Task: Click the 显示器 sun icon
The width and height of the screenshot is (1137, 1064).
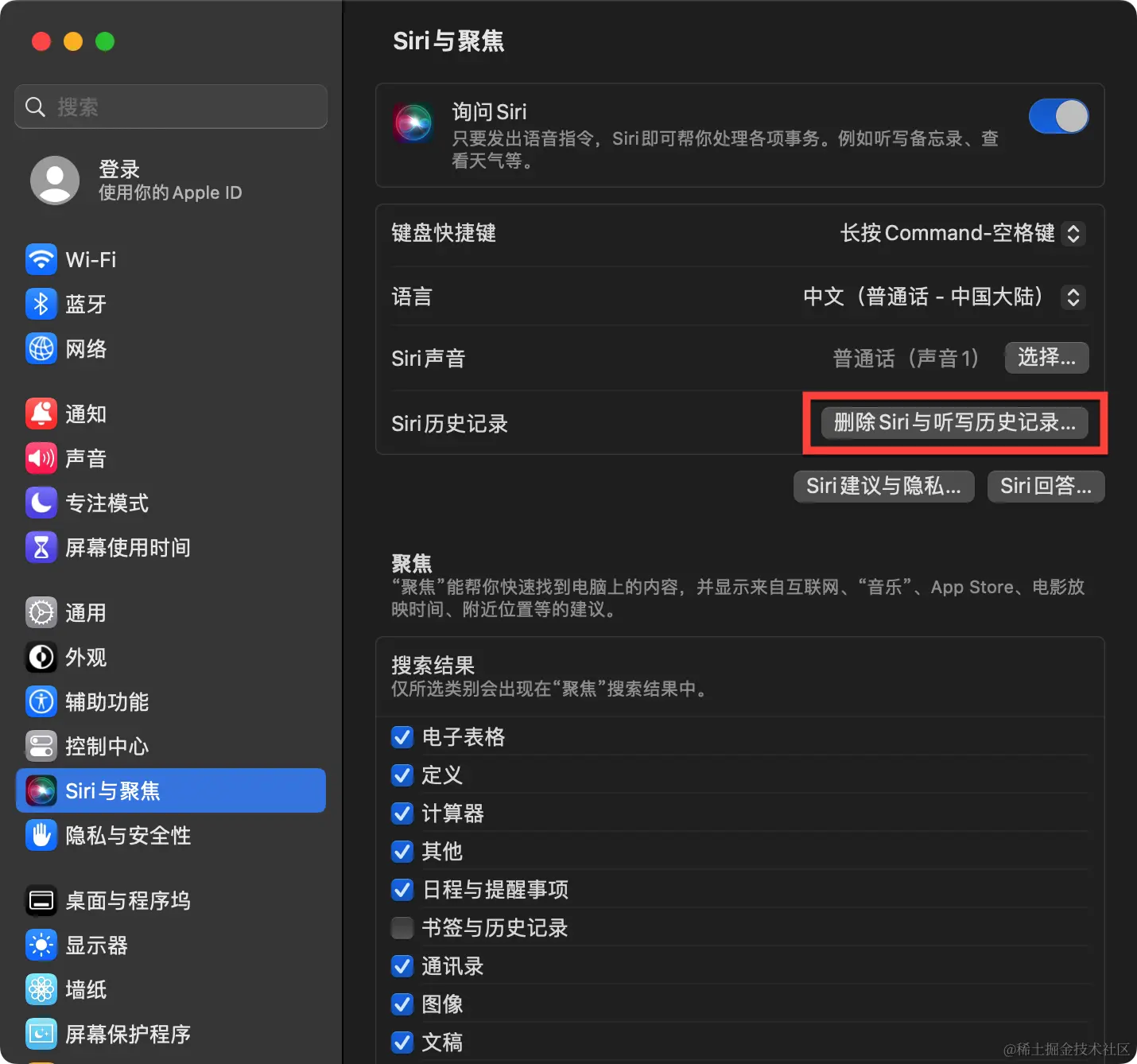Action: tap(41, 945)
